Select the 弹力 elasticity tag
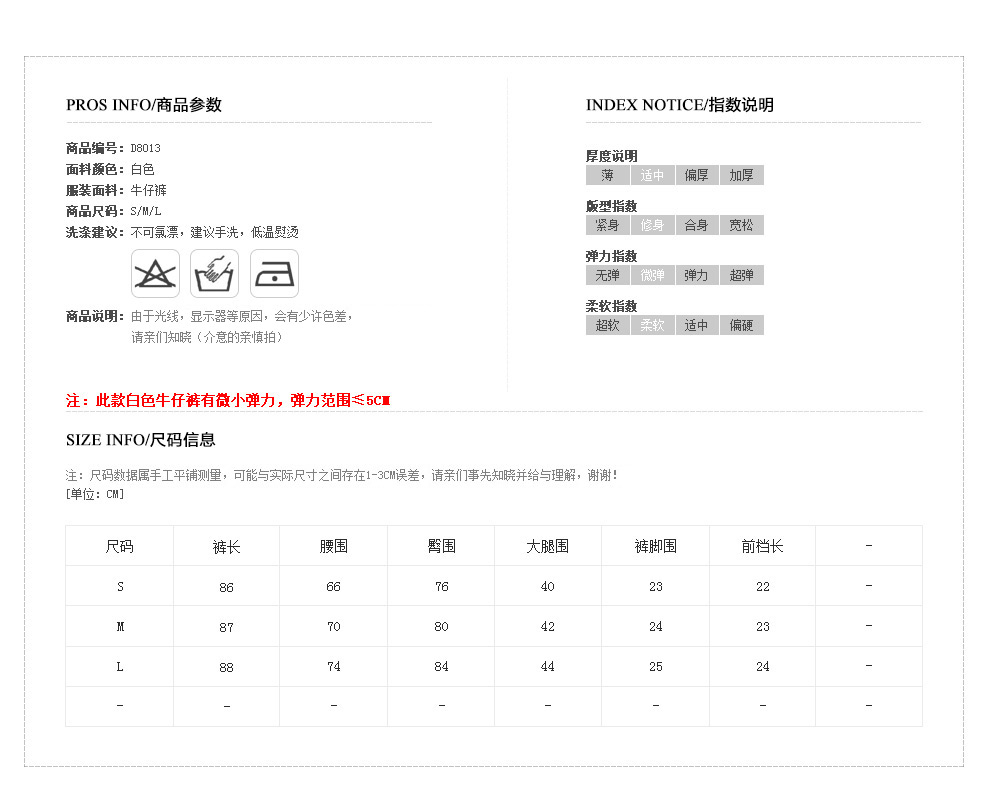Image resolution: width=988 pixels, height=808 pixels. point(697,275)
